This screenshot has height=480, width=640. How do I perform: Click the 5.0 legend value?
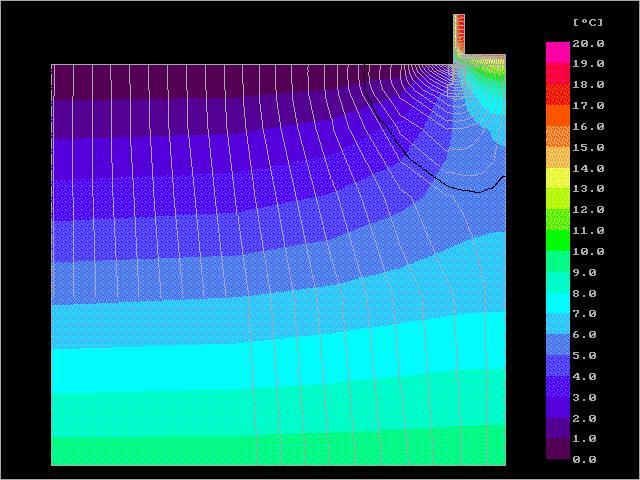(x=584, y=356)
